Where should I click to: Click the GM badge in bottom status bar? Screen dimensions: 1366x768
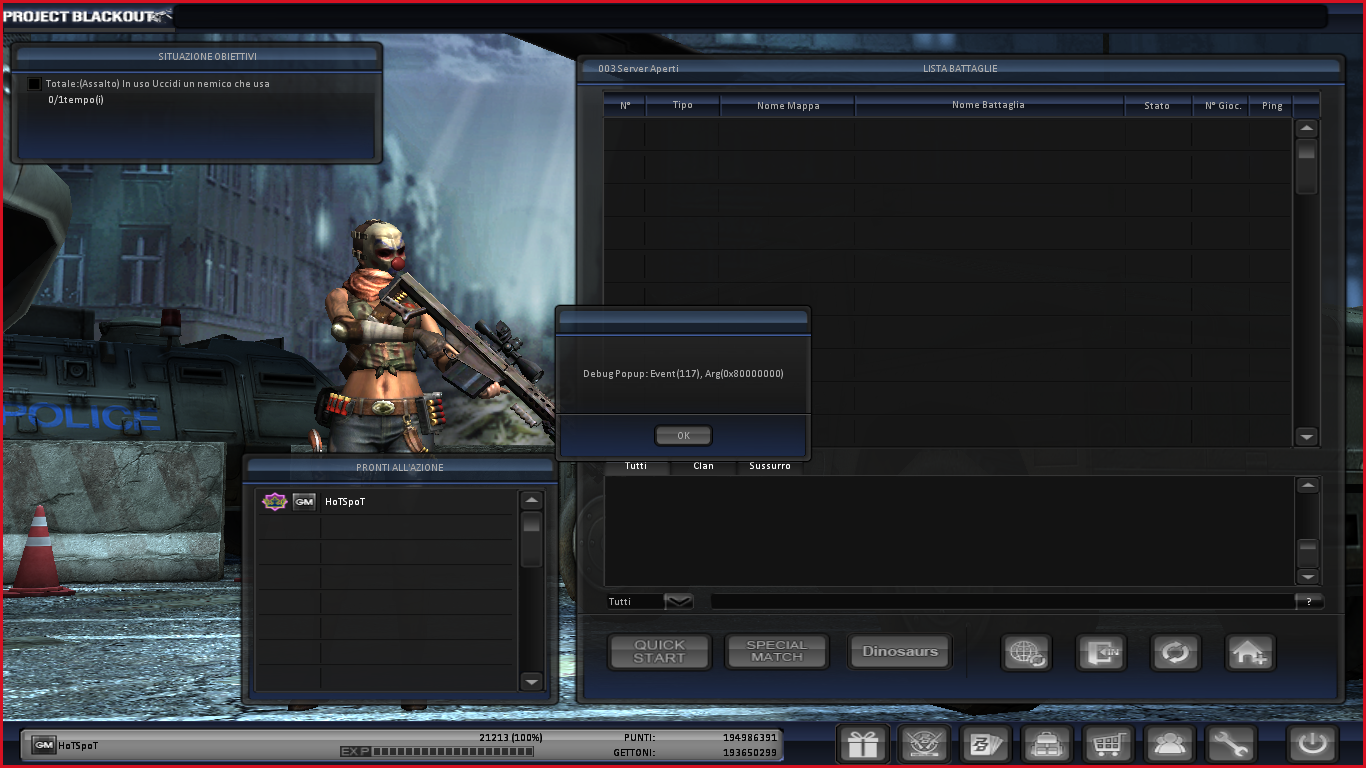tap(43, 745)
